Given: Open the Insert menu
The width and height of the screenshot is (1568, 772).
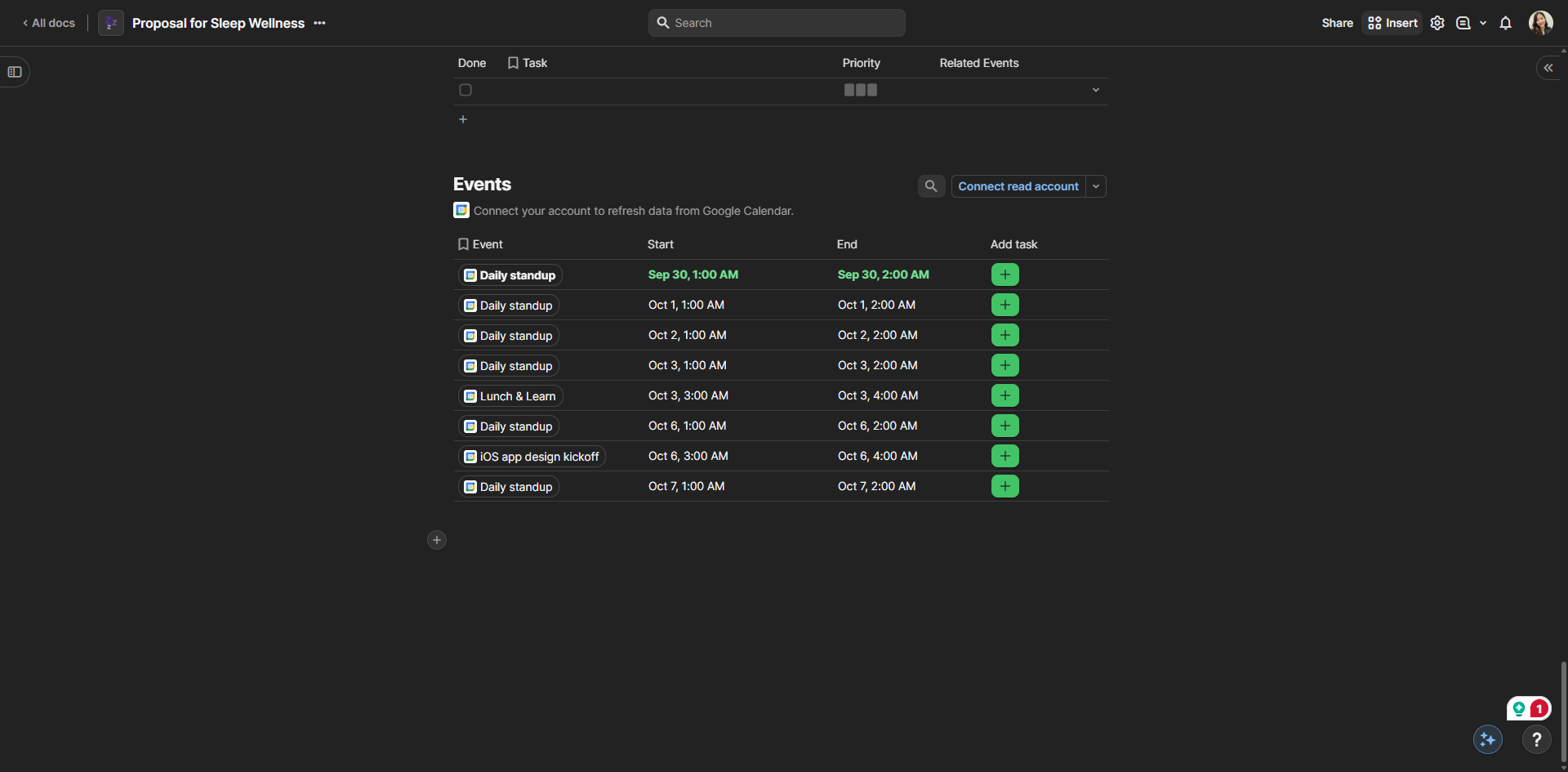Looking at the screenshot, I should click(x=1392, y=23).
